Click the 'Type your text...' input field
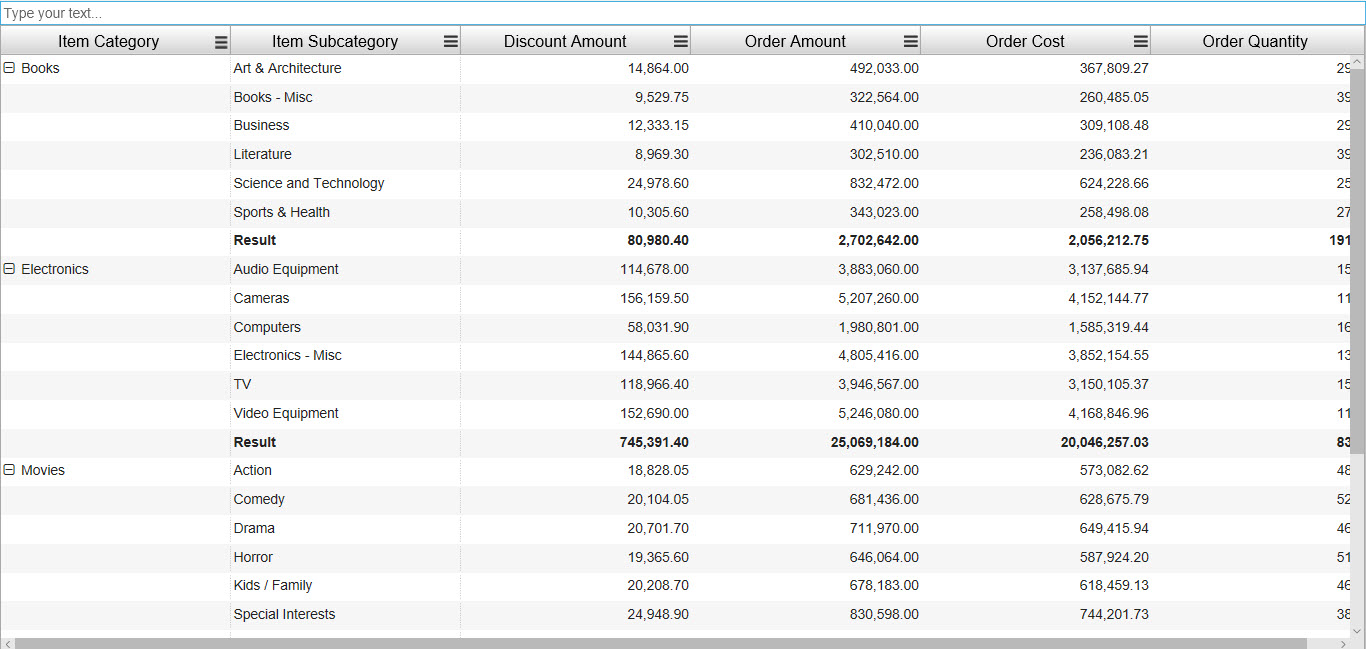The image size is (1366, 649). [683, 14]
